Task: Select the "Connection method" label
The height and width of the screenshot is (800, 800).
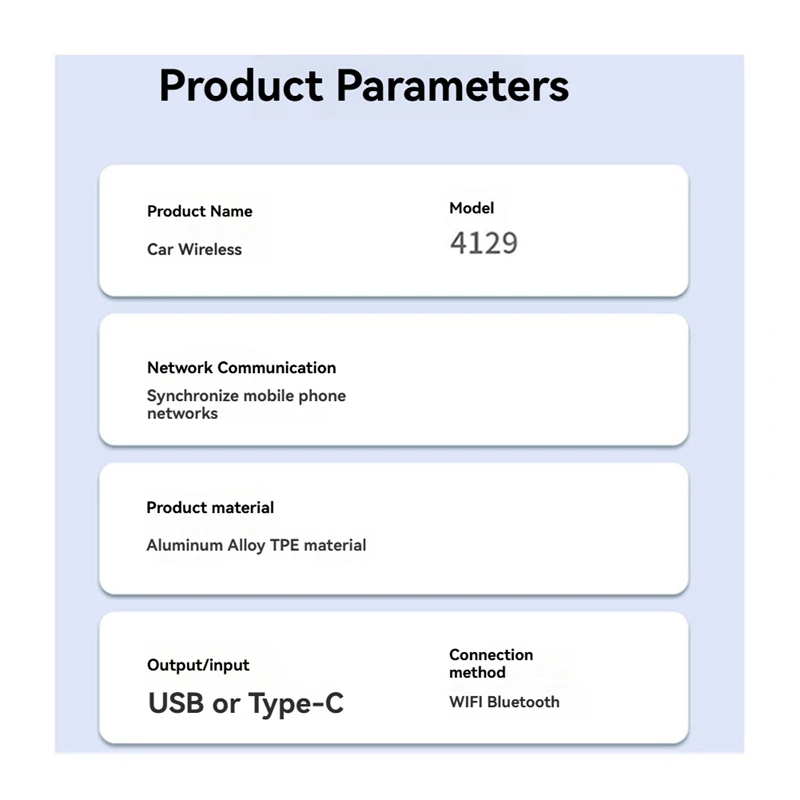Action: tap(491, 663)
